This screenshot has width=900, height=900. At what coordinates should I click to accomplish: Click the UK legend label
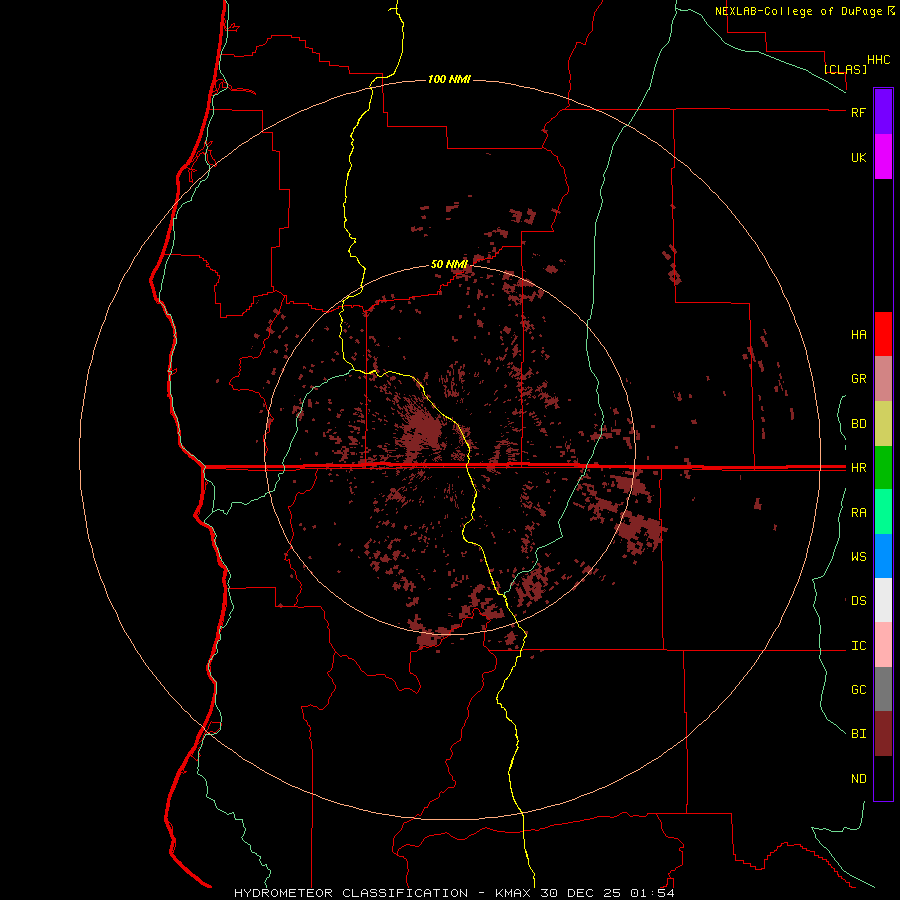[x=858, y=157]
